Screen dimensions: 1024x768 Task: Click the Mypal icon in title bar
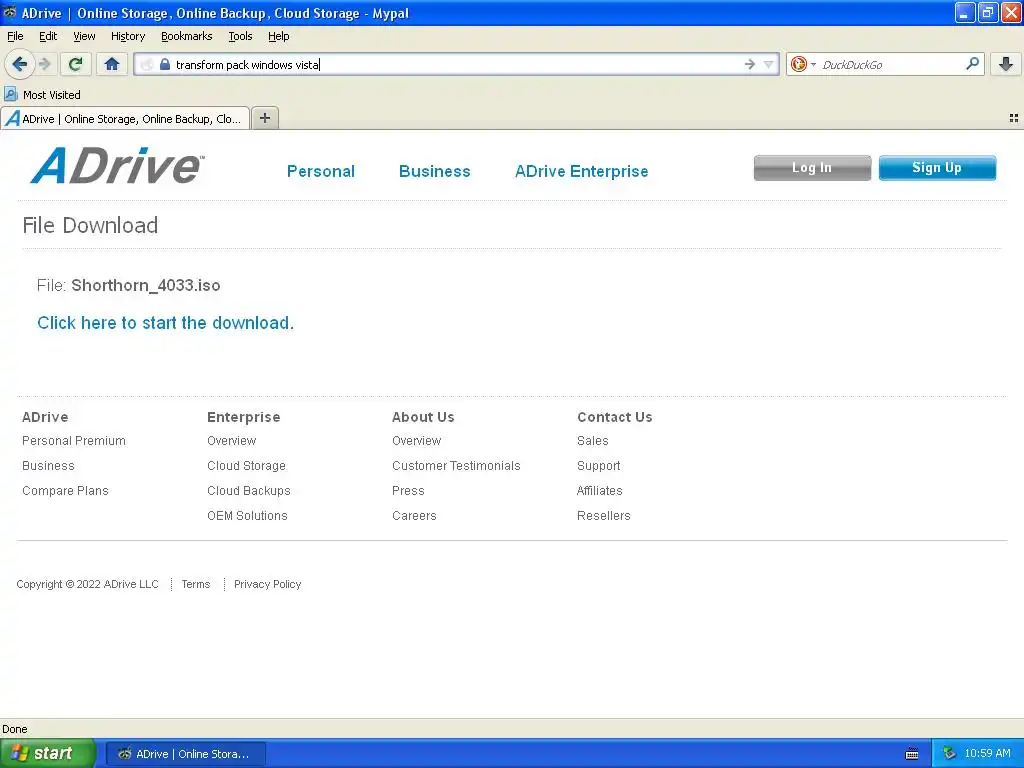10,12
